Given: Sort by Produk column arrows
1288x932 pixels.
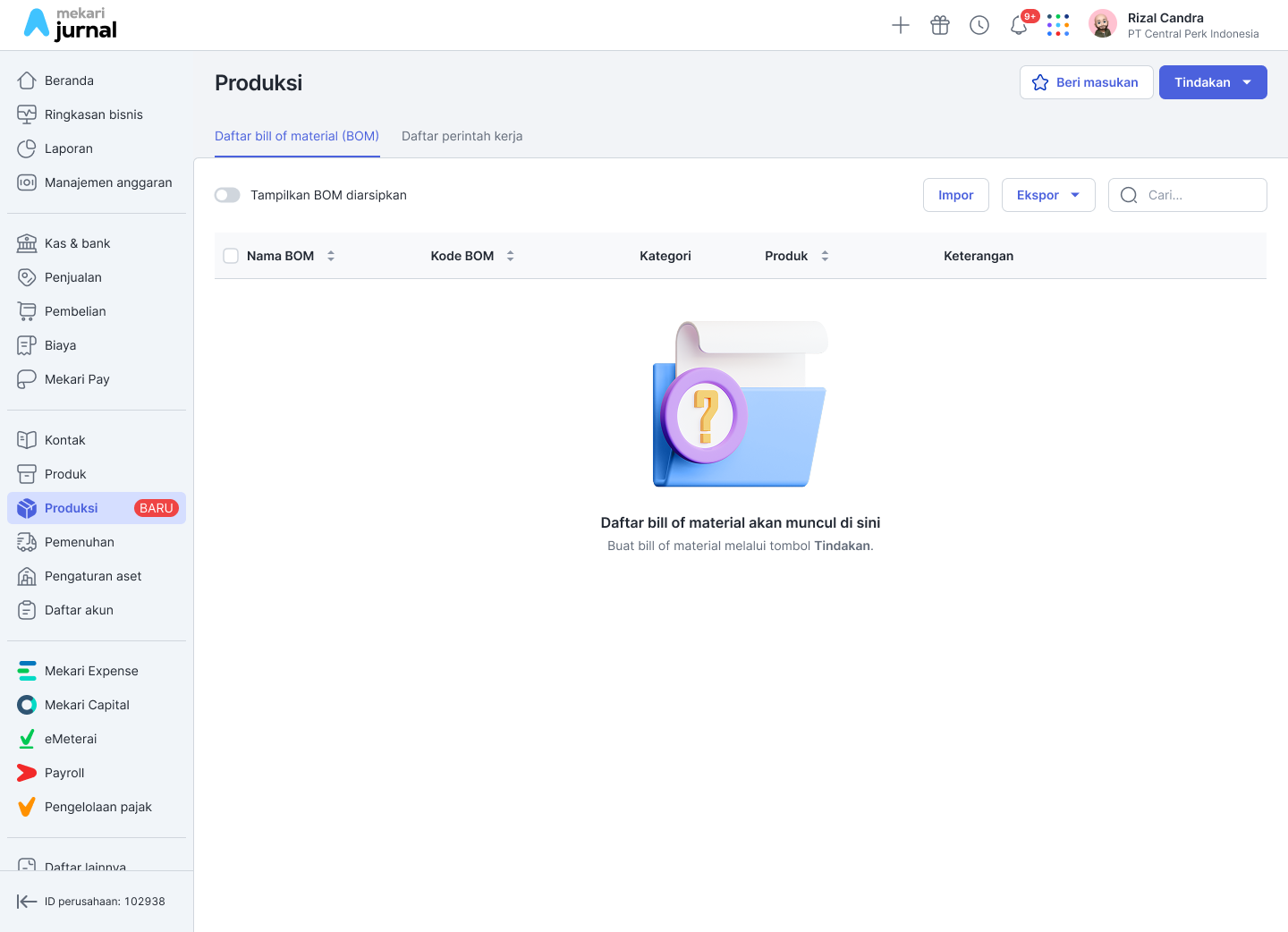Looking at the screenshot, I should click(x=825, y=256).
